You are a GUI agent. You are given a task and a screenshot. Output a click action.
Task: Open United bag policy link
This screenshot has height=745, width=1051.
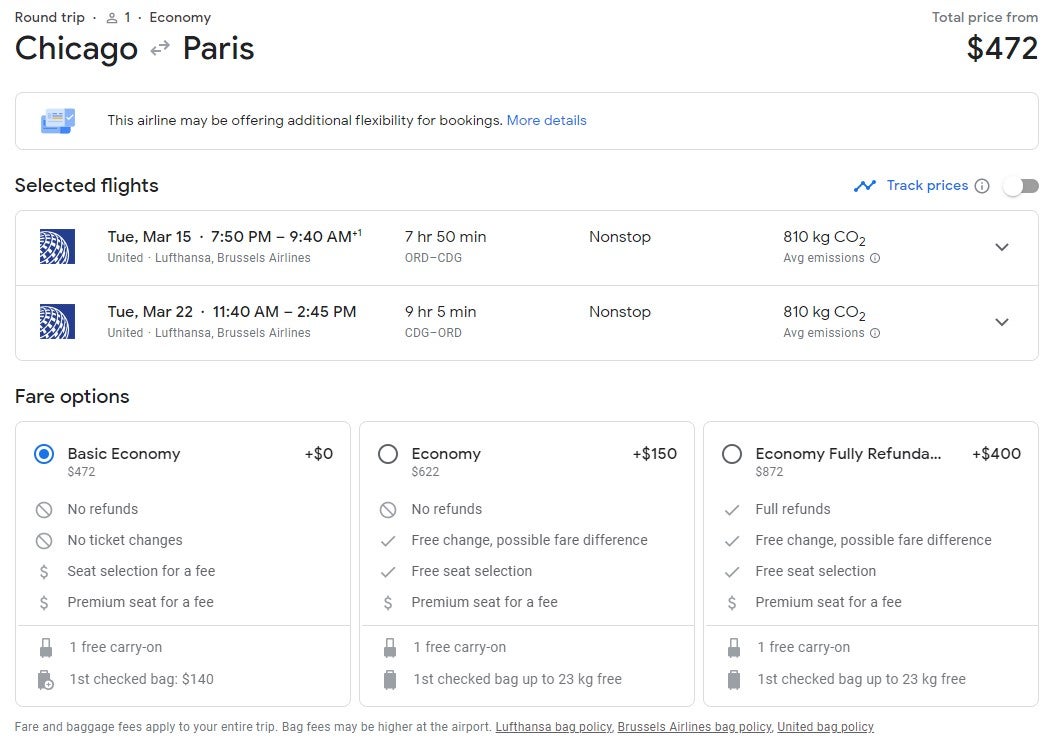click(x=825, y=727)
